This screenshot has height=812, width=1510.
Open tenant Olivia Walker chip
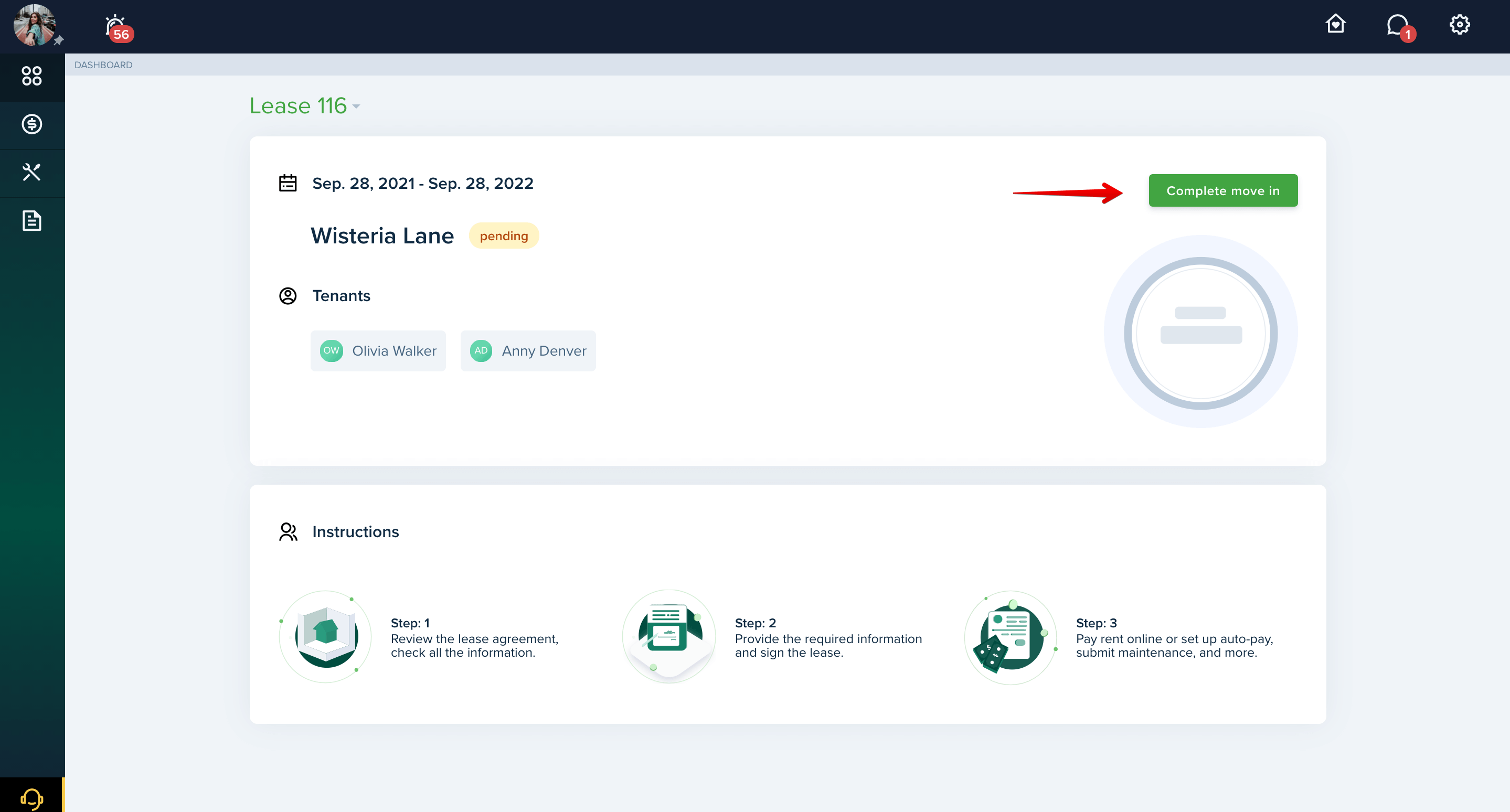[378, 351]
